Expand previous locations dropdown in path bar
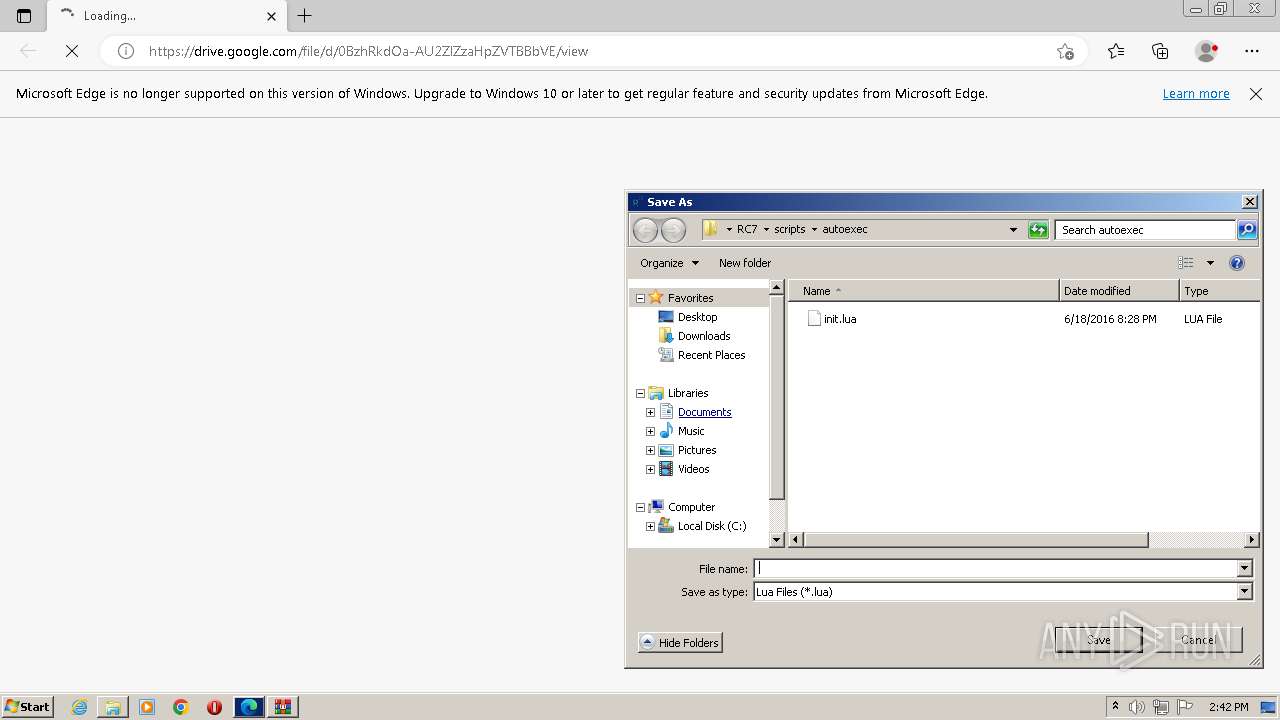1280x720 pixels. [1013, 230]
